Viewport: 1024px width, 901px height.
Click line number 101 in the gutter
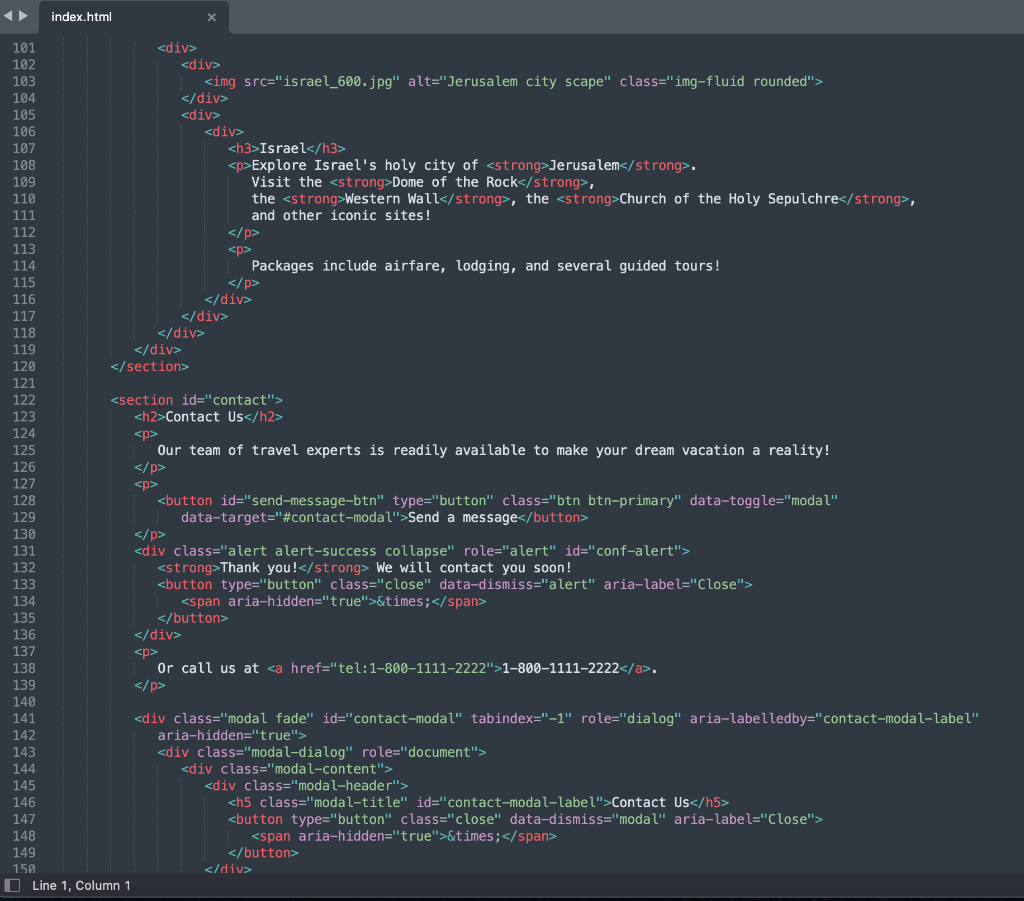coord(24,47)
